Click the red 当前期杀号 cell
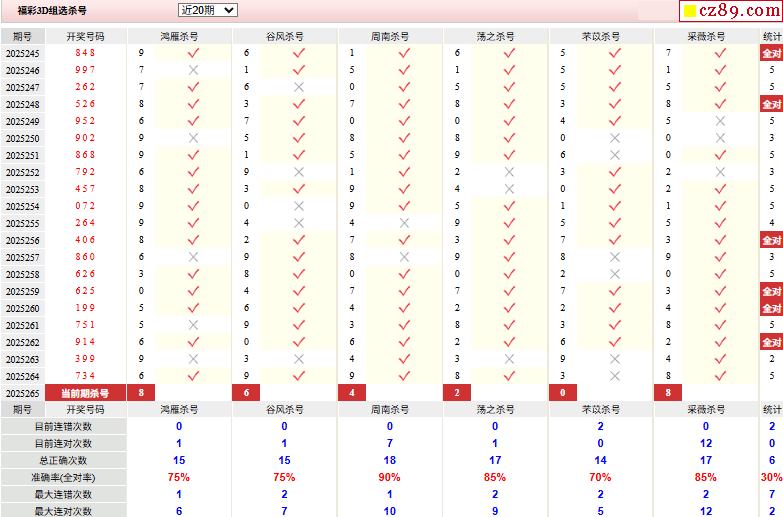This screenshot has height=517, width=783. point(85,393)
